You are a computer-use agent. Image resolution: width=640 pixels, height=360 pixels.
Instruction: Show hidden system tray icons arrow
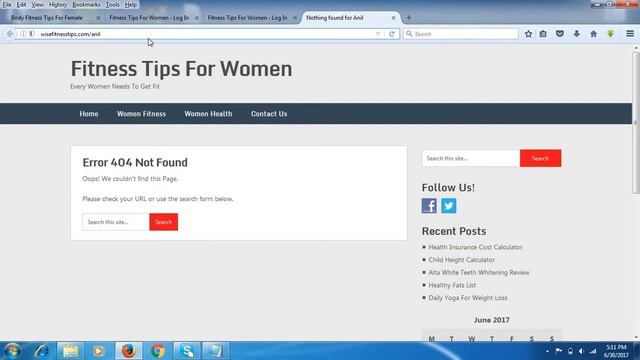tap(547, 351)
